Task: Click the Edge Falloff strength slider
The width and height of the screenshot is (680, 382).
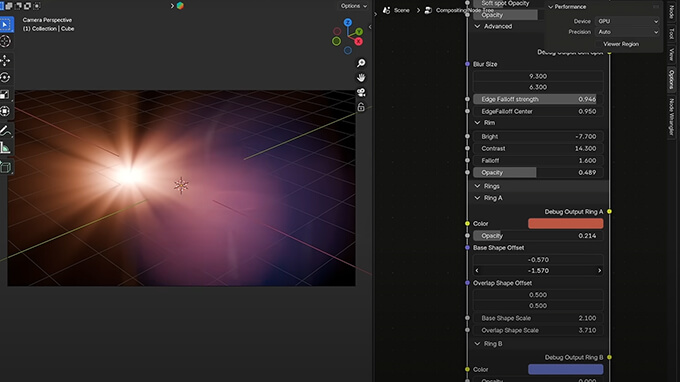Action: (x=538, y=99)
